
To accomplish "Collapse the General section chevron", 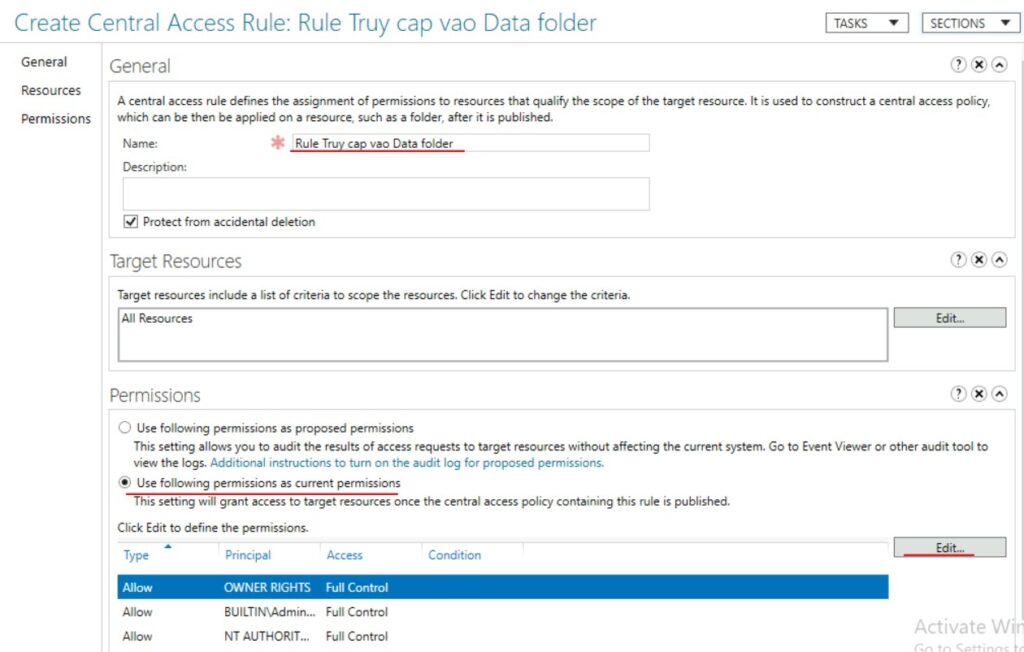I will click(998, 64).
